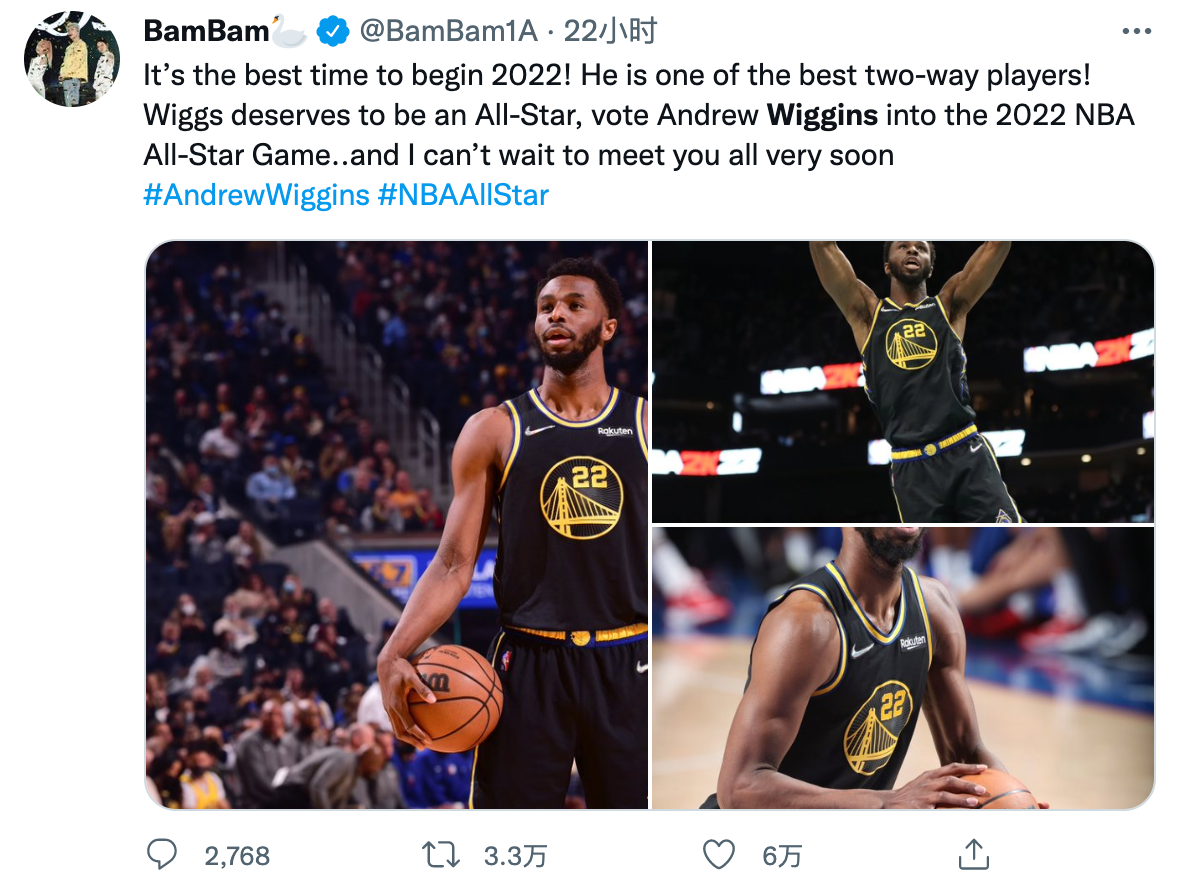This screenshot has height=892, width=1178.
Task: Click the reply speech bubble icon
Action: pyautogui.click(x=162, y=854)
